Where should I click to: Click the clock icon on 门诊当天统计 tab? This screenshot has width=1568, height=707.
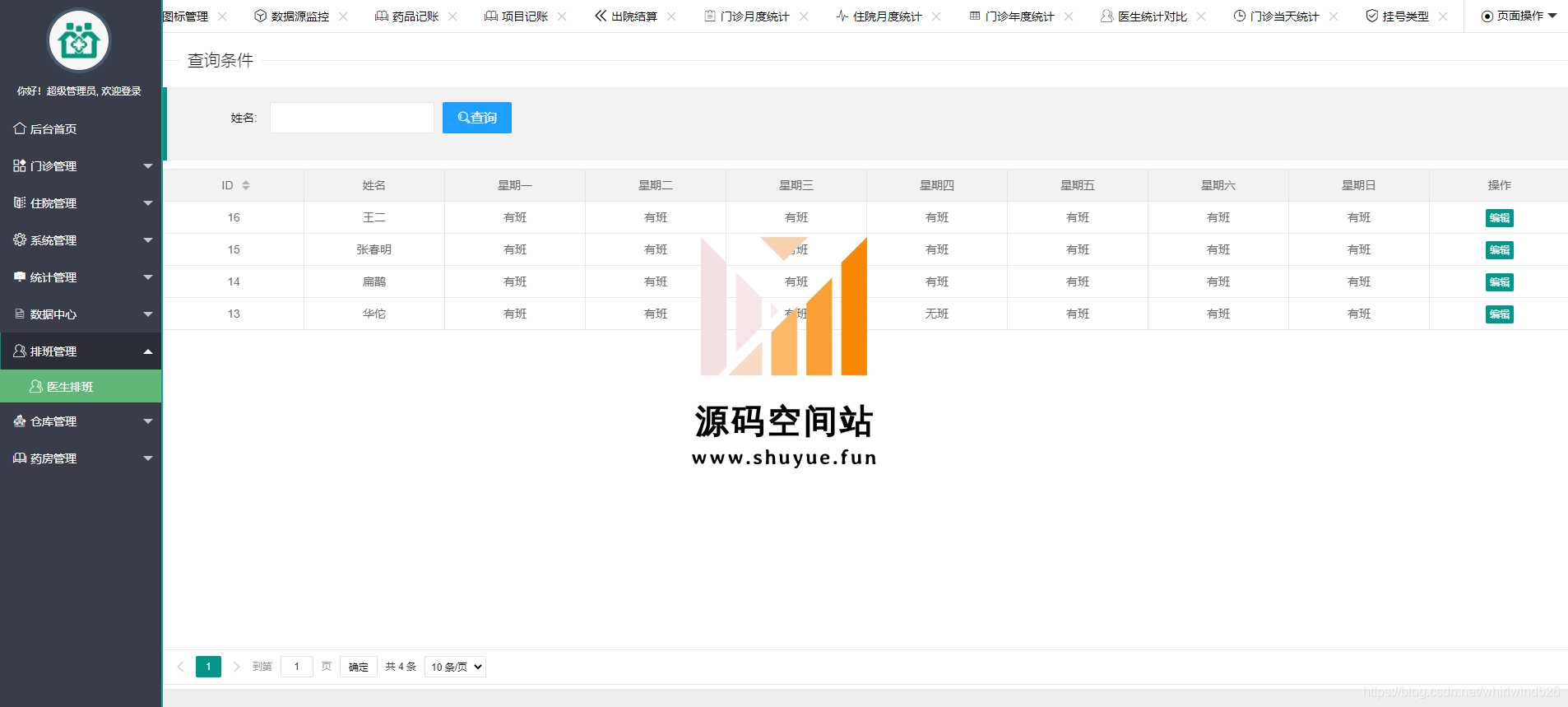1240,16
